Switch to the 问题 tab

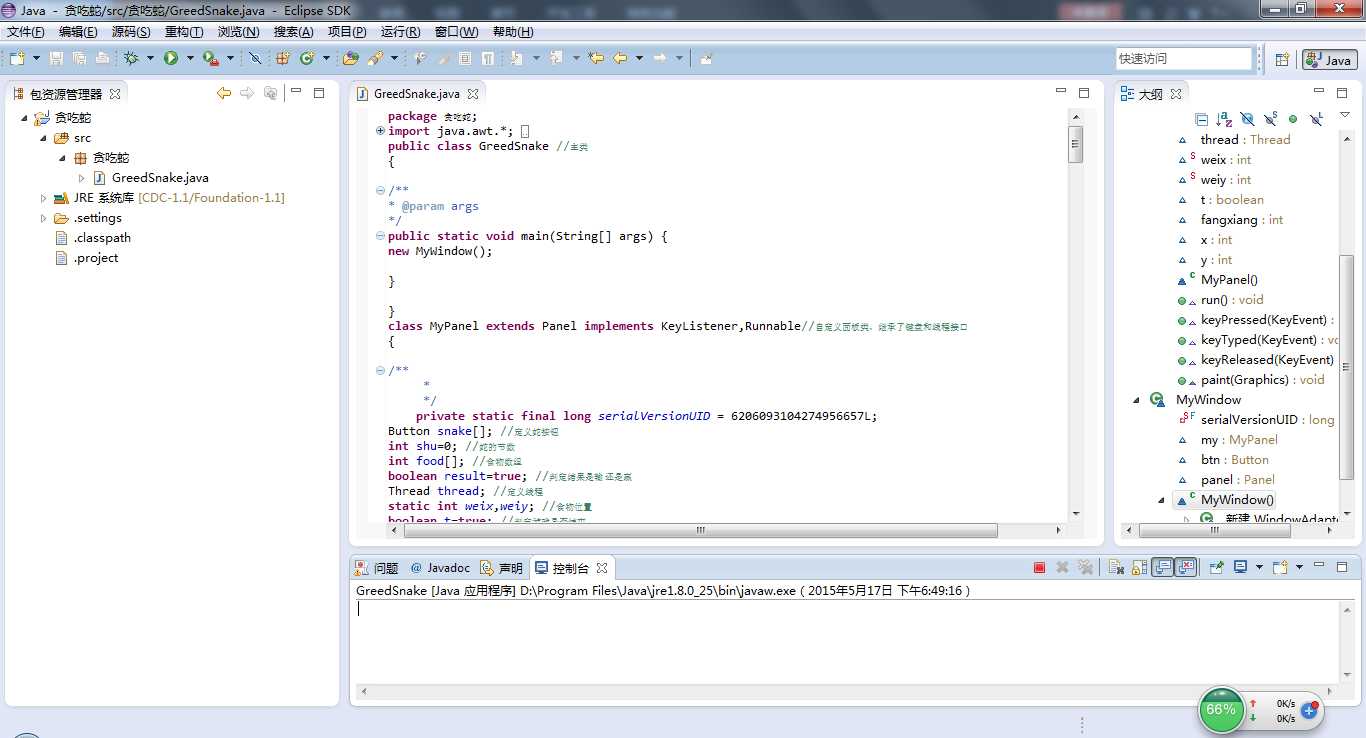pyautogui.click(x=377, y=567)
